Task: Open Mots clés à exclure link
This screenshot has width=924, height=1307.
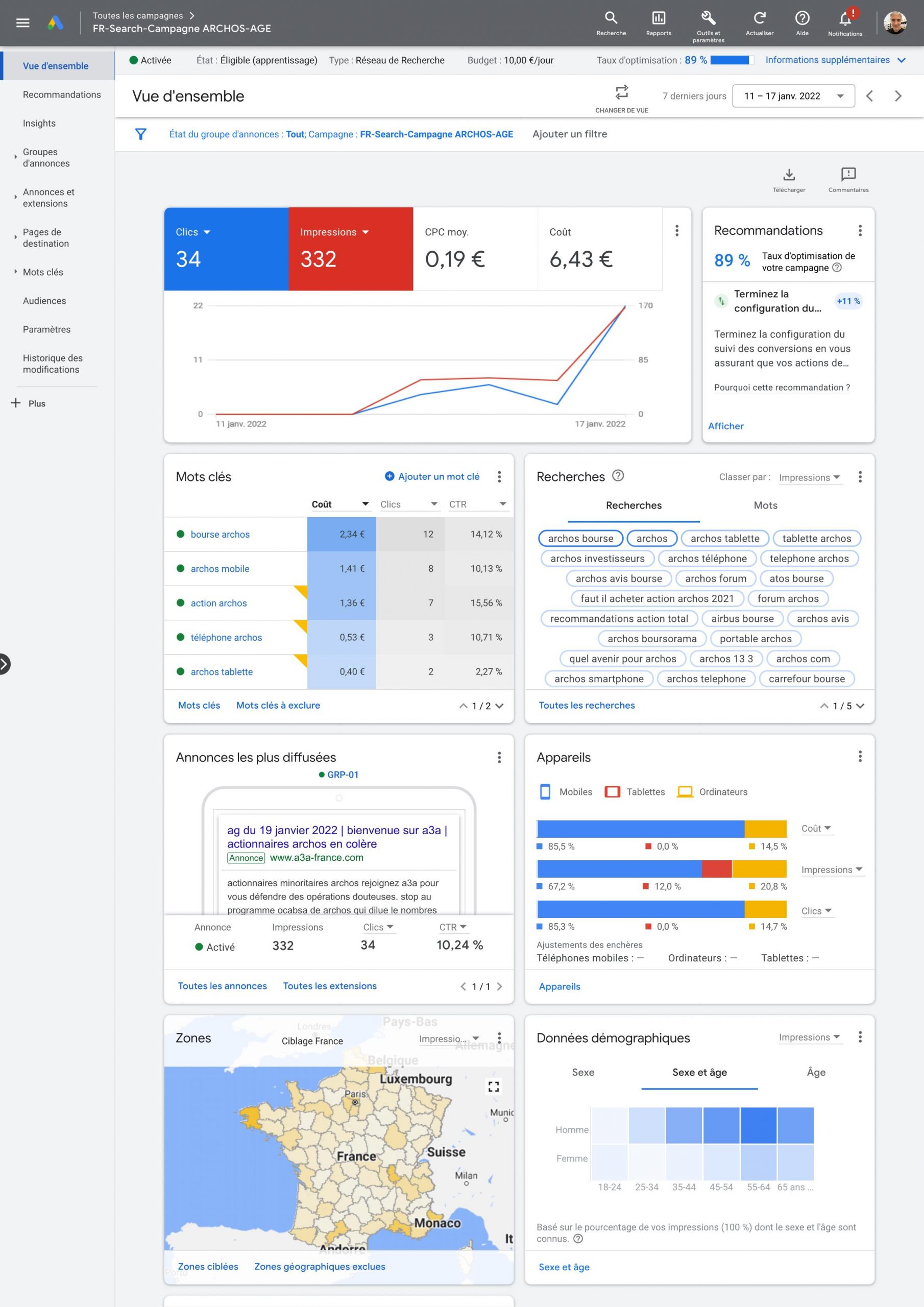Action: pyautogui.click(x=278, y=705)
